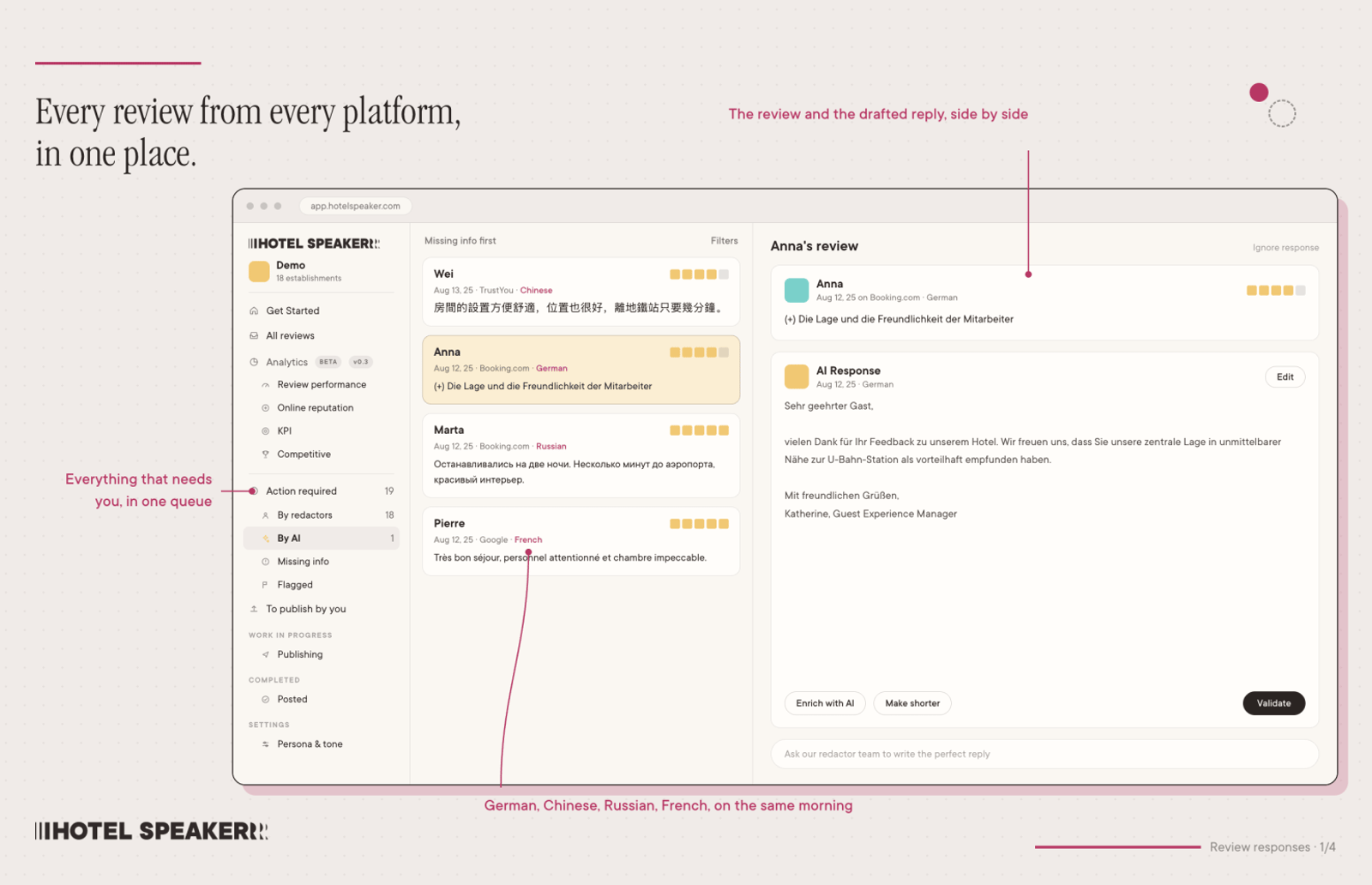The width and height of the screenshot is (1372, 885).
Task: Click the Hotel Speaker logo in sidebar
Action: (314, 244)
